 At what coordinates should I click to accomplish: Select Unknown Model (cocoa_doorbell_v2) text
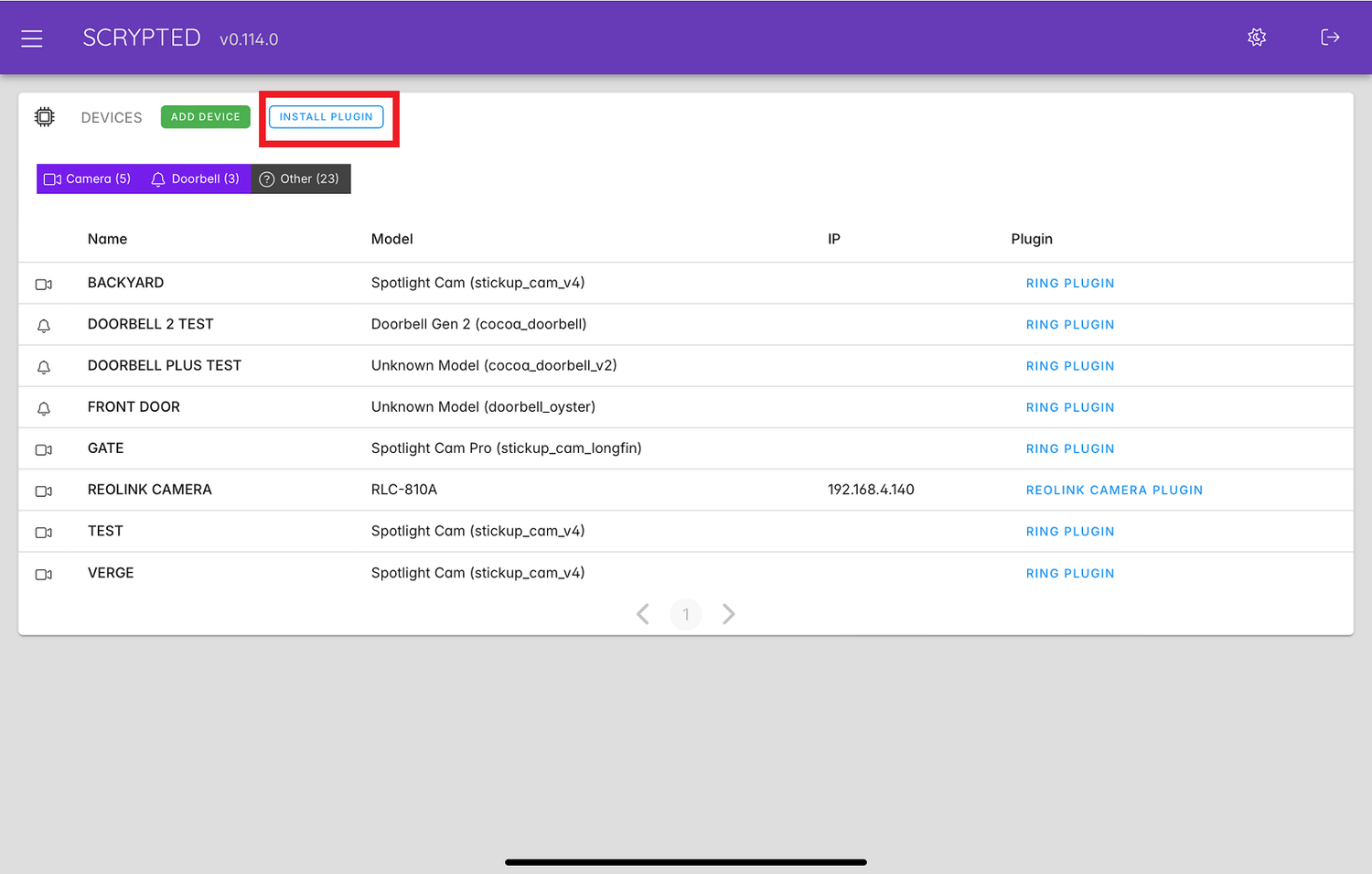point(494,365)
